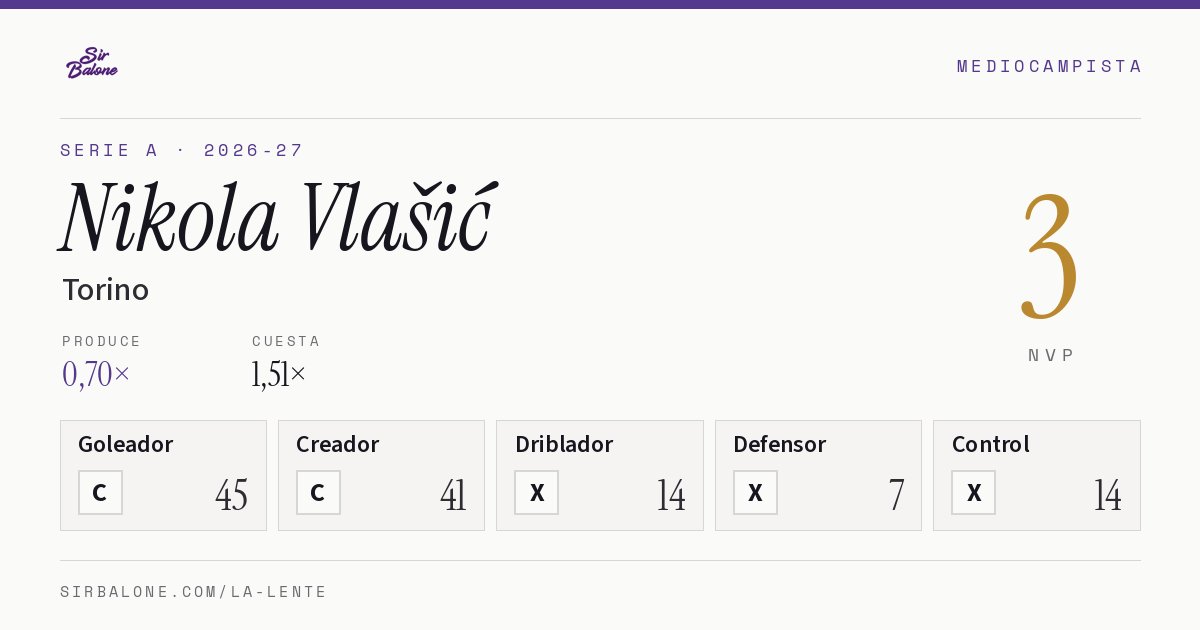Viewport: 1200px width, 630px height.
Task: Click the large gold NVP number 3
Action: pos(1050,257)
